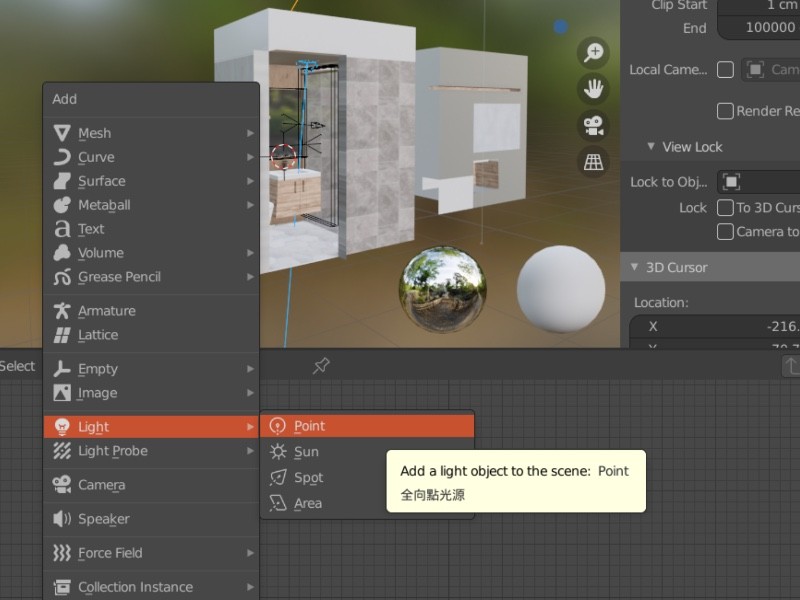The image size is (800, 600).
Task: Choose Camera from the Add menu
Action: [x=101, y=485]
